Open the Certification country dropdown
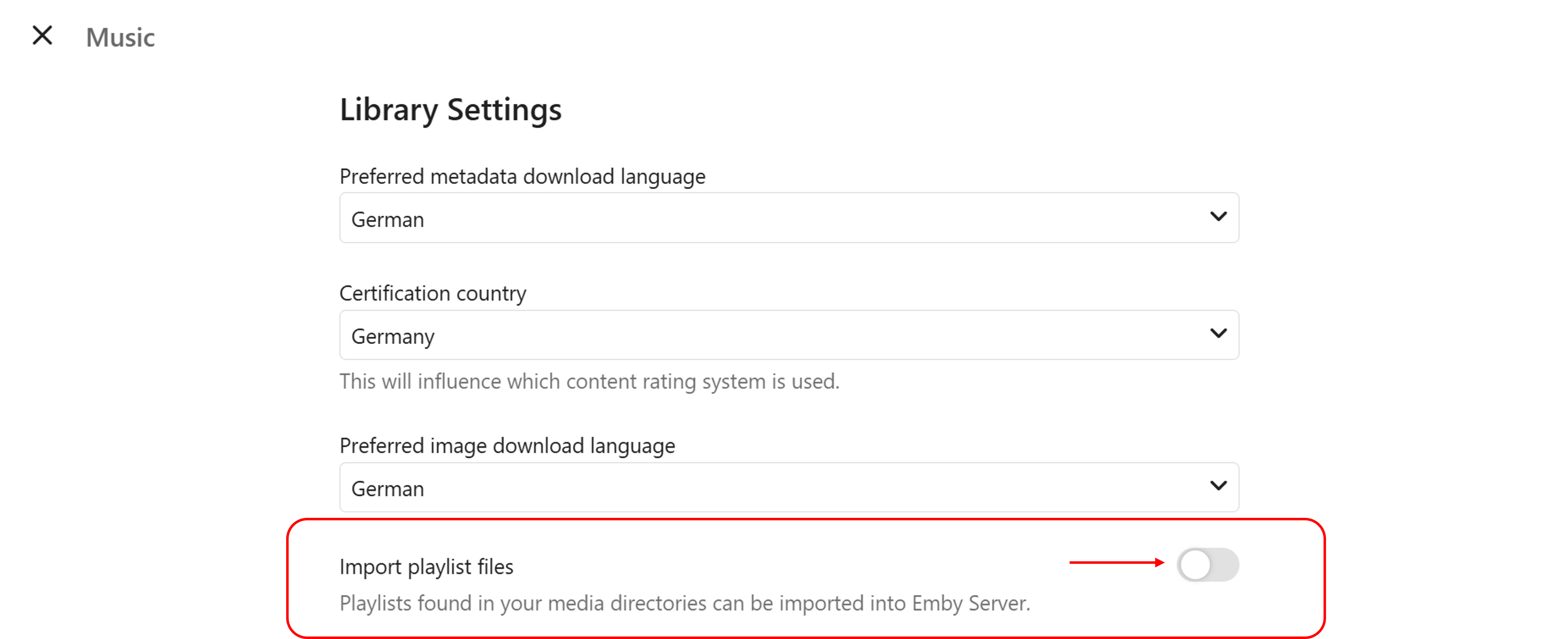This screenshot has height=639, width=1568. (788, 335)
